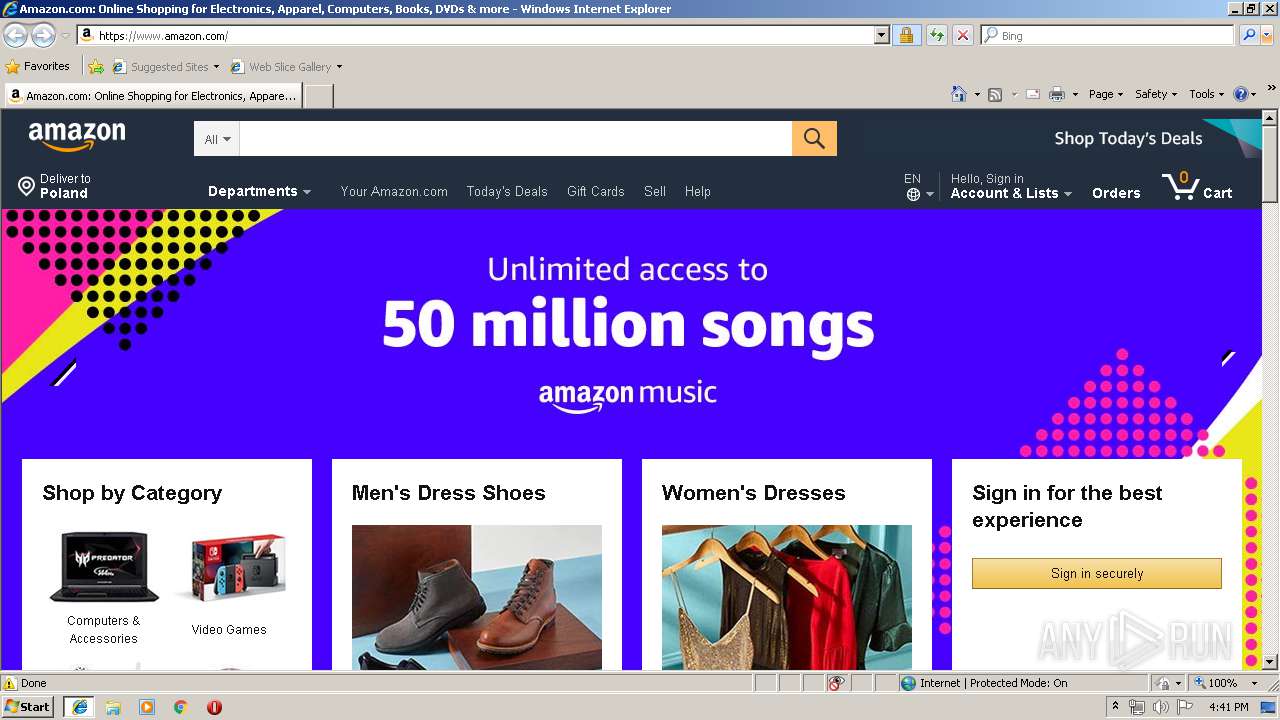Image resolution: width=1280 pixels, height=720 pixels.
Task: Refresh the page with the green arrows icon
Action: point(936,35)
